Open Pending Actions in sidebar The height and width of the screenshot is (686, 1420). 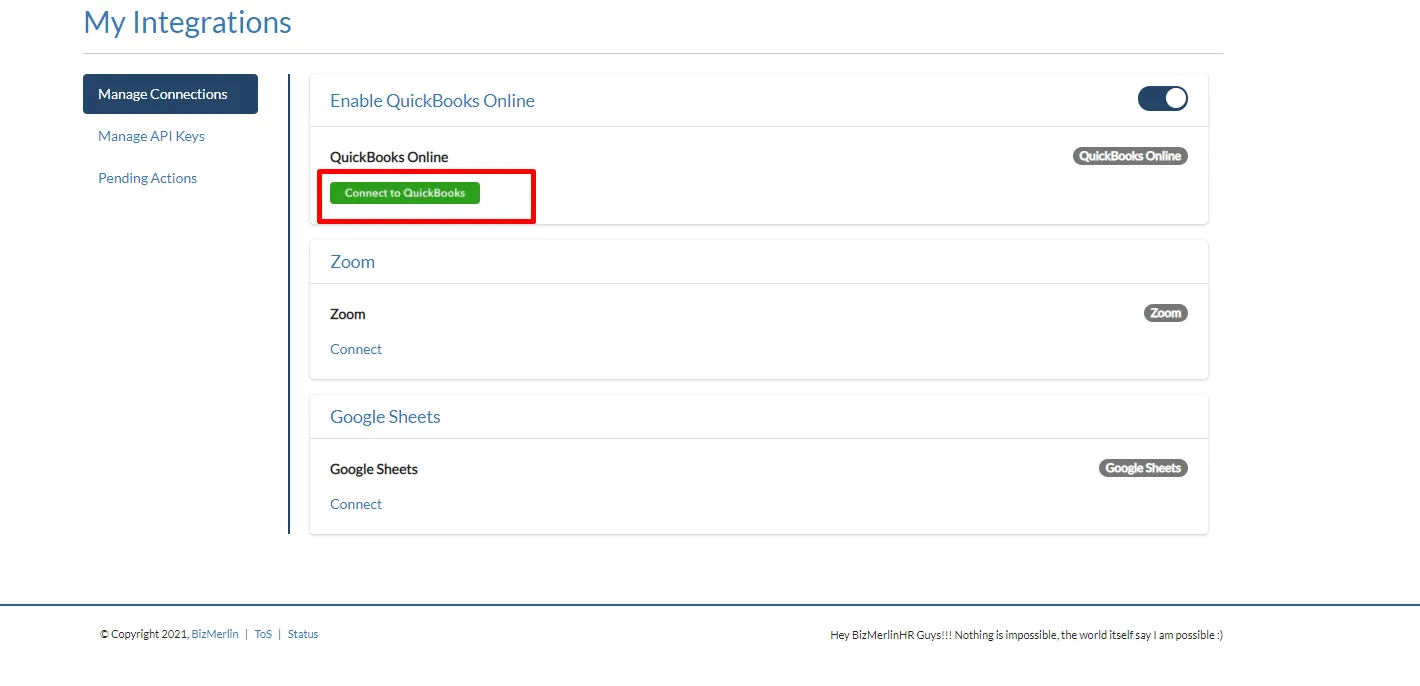point(147,178)
